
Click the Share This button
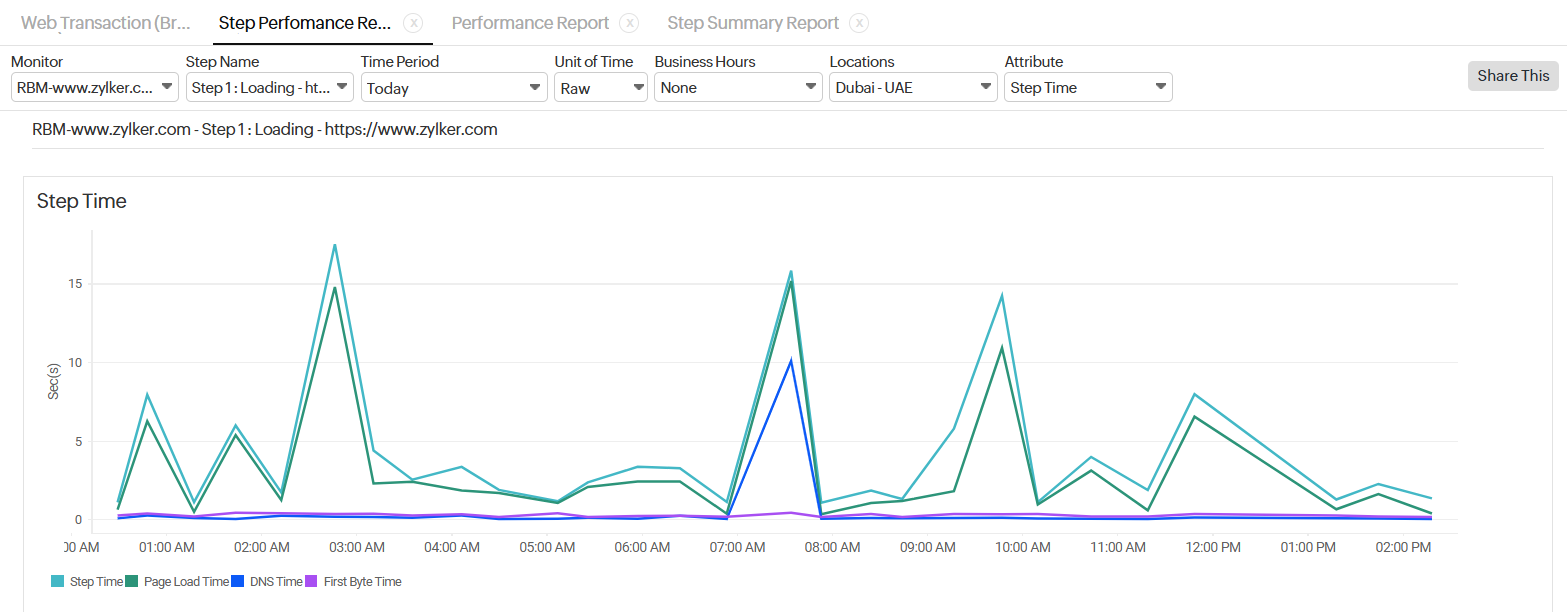pos(1512,75)
